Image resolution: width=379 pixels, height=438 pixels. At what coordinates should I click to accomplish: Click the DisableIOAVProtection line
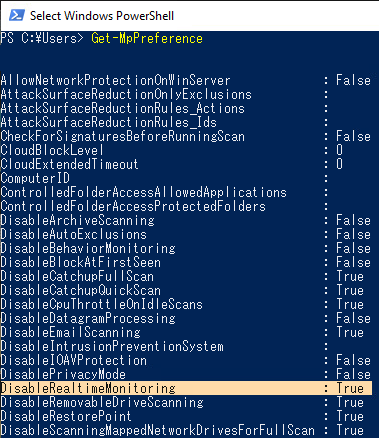click(185, 360)
